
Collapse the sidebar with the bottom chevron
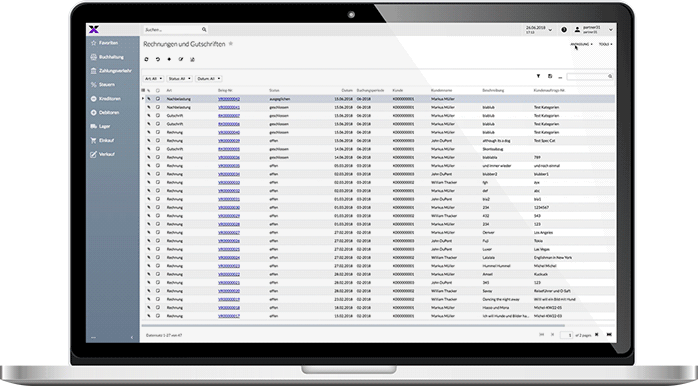(x=132, y=337)
